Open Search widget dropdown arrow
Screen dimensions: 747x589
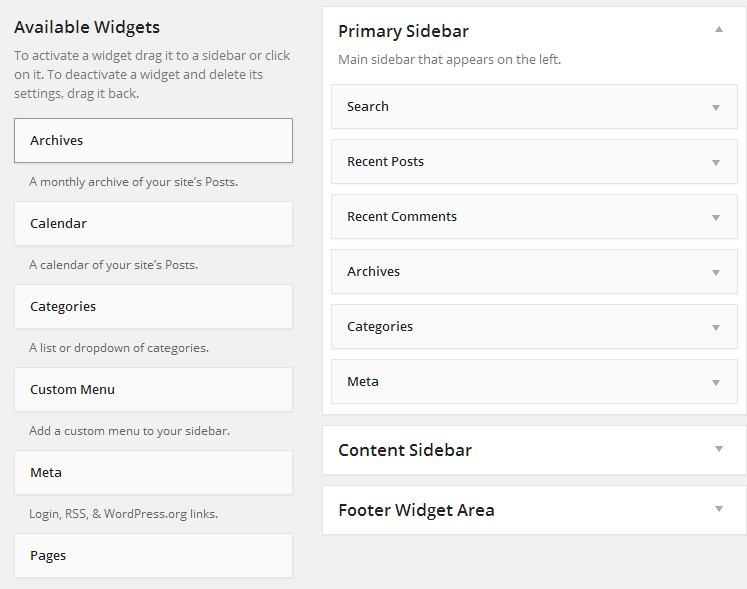coord(716,107)
